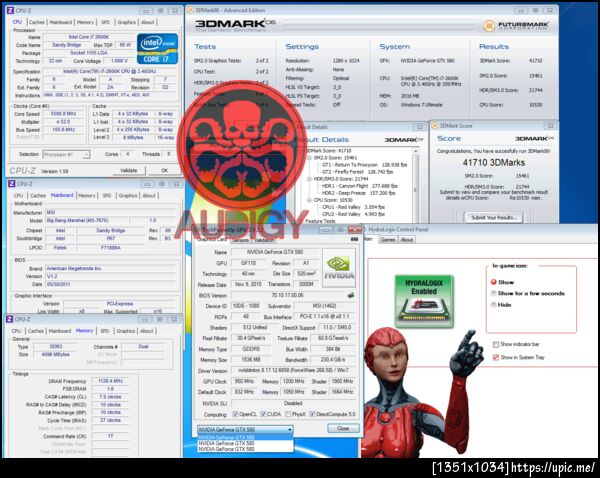
Task: Click the CPU-Z title icon of the Memory tab window
Action: pos(10,319)
